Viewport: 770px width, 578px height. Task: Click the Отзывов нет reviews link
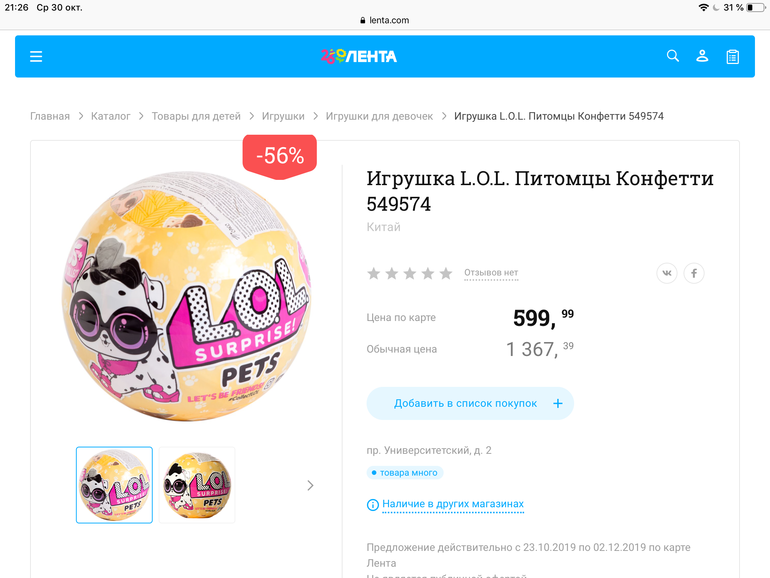(491, 273)
